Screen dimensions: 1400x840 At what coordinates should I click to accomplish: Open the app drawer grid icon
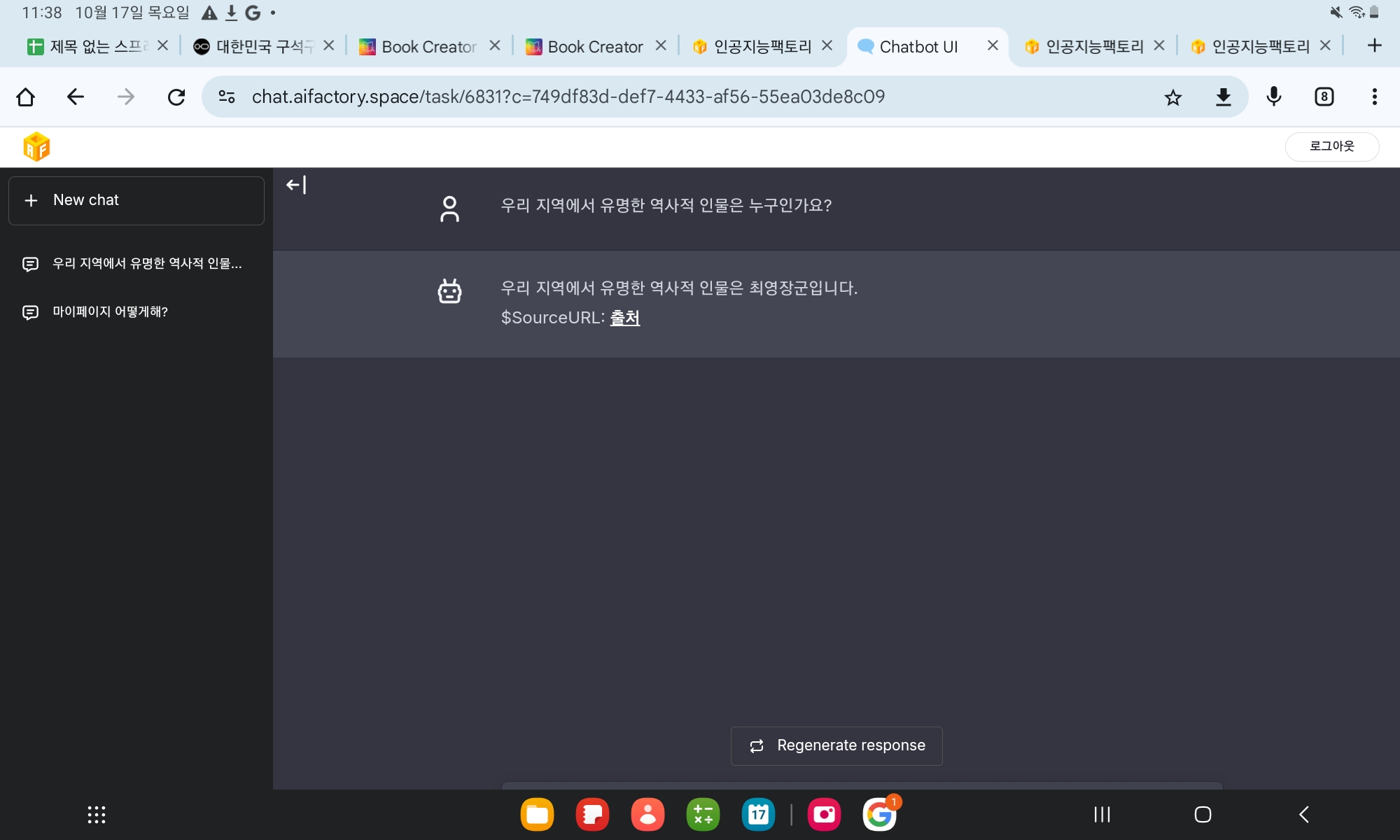(97, 814)
